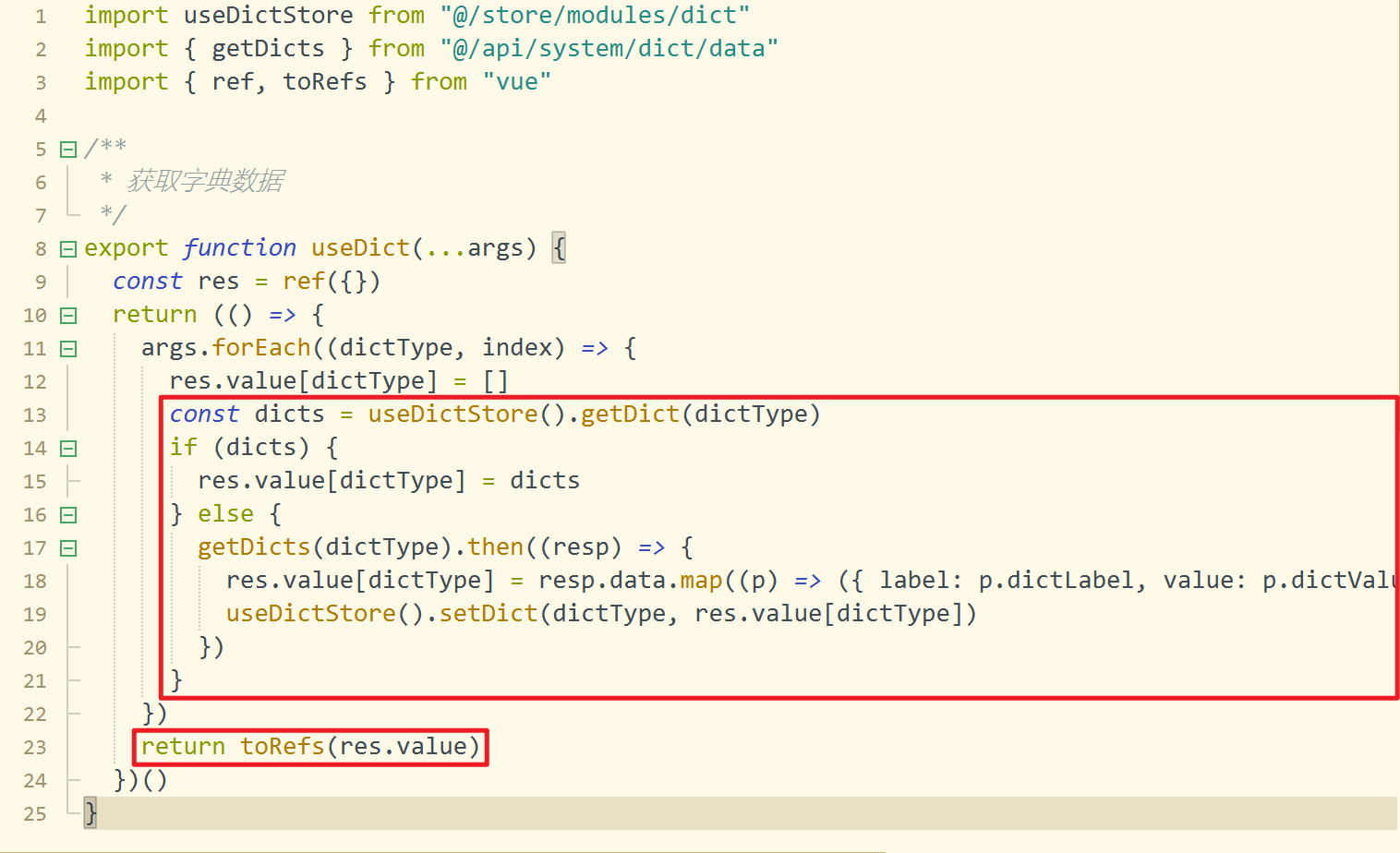Click the })() invocation on line 24

tap(140, 780)
